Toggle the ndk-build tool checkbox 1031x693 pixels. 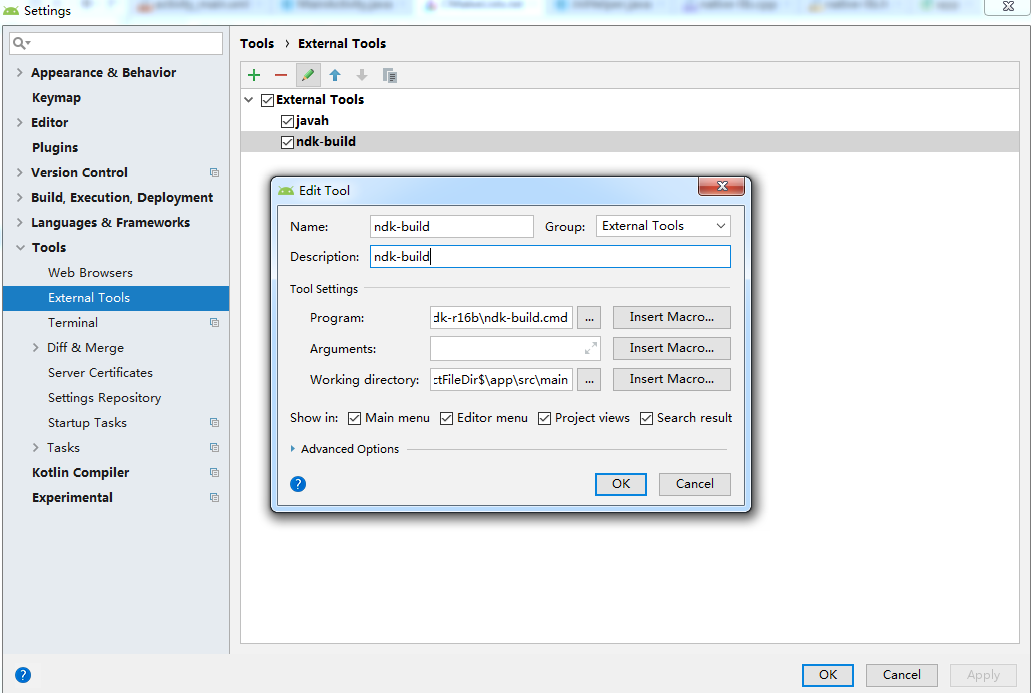[287, 142]
